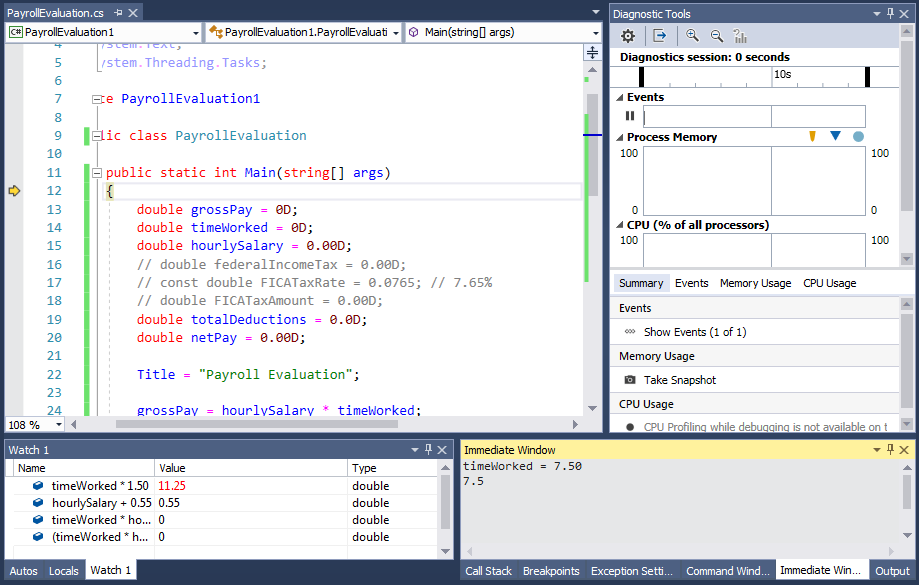Screen dimensions: 919x585
Task: Open the Breakpoints tab
Action: click(x=551, y=571)
